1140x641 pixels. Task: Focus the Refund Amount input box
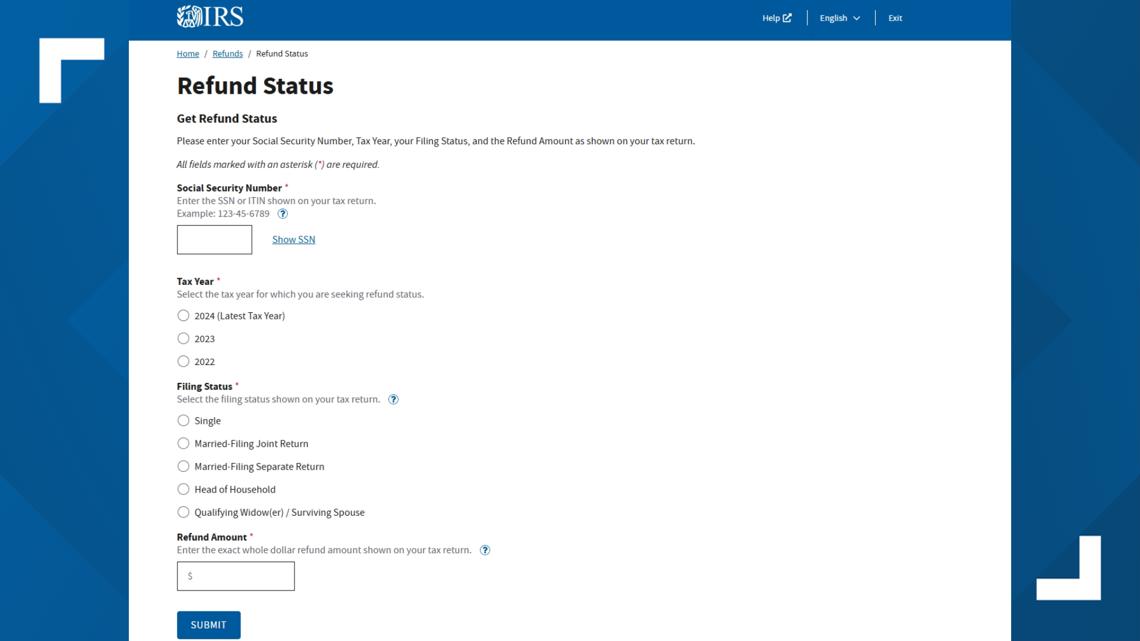(236, 576)
